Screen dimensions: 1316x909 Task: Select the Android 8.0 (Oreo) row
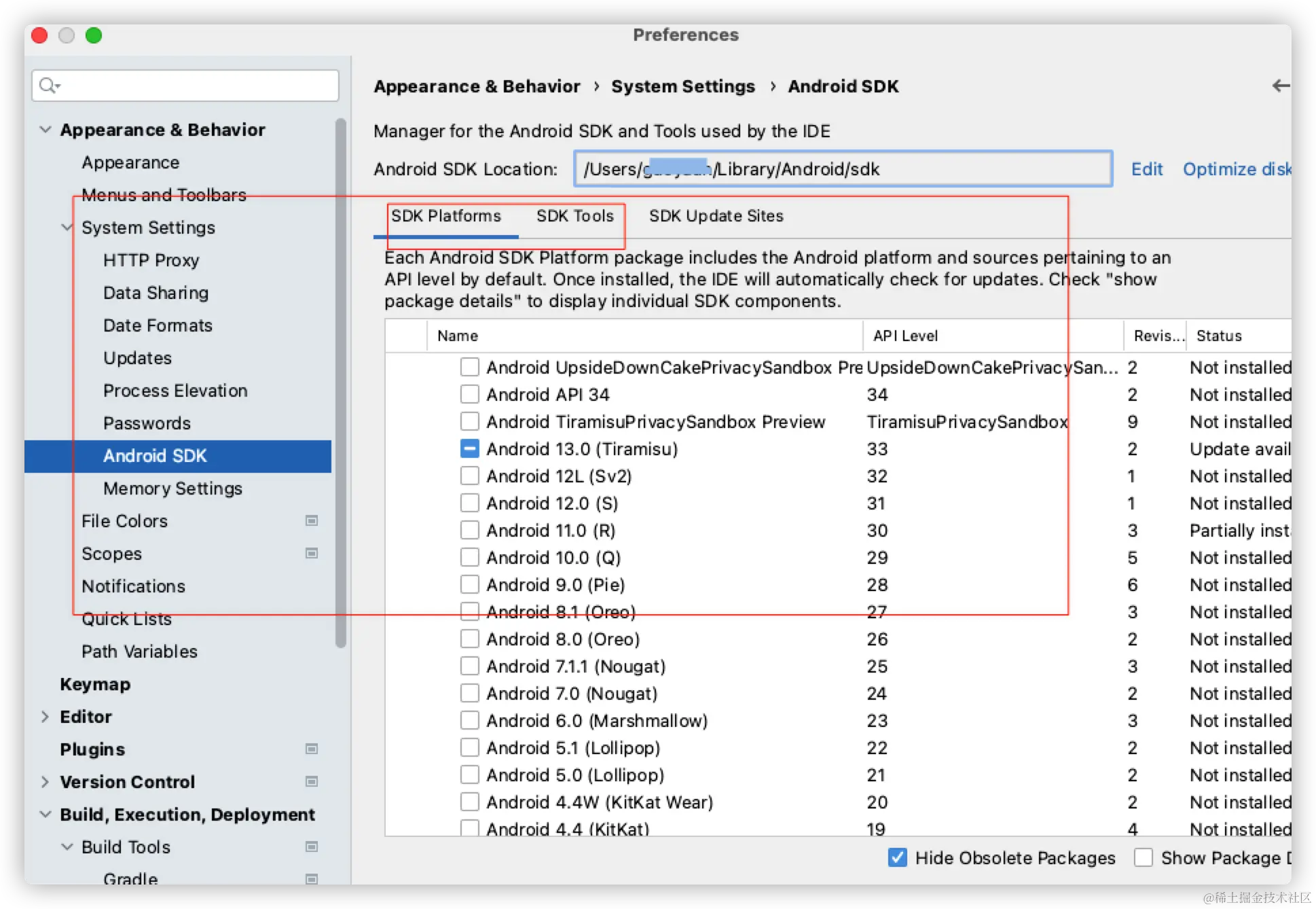click(x=838, y=639)
